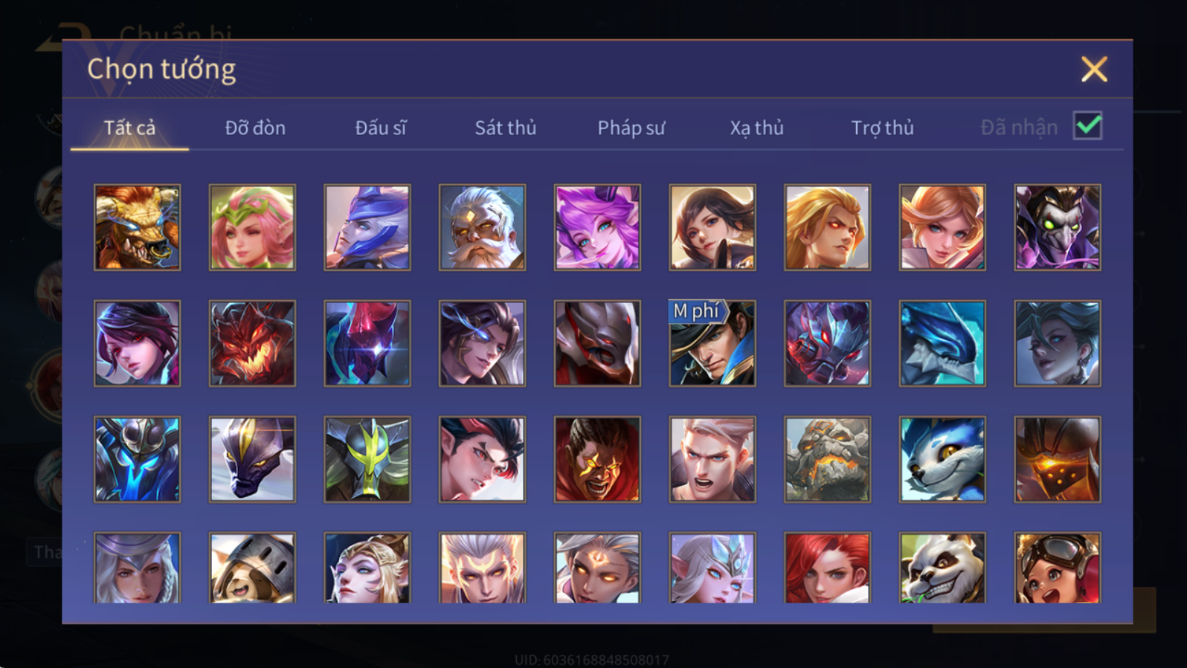Select the red-haired woman hero portrait

(827, 567)
